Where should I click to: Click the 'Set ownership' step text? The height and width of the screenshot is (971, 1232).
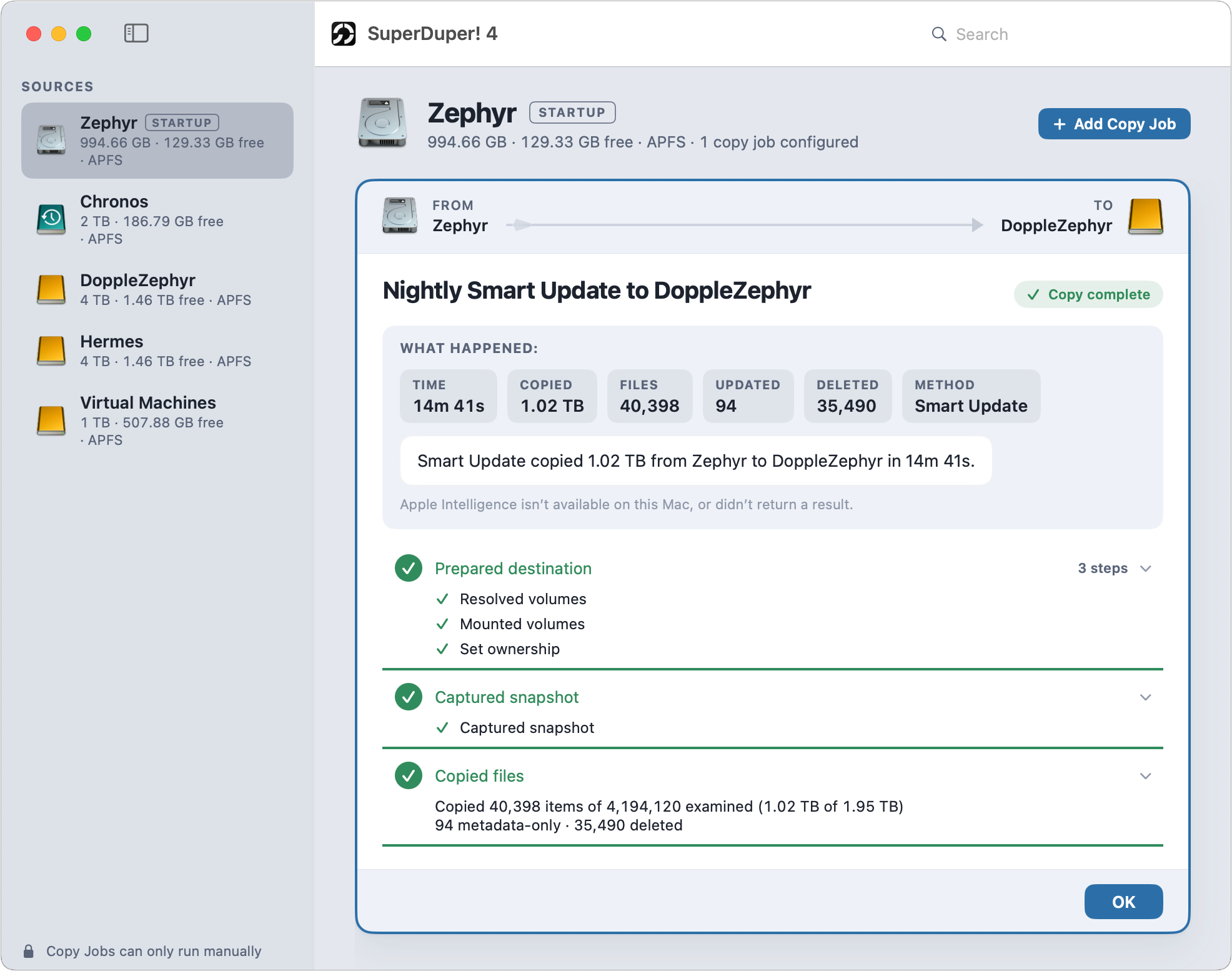(x=510, y=649)
